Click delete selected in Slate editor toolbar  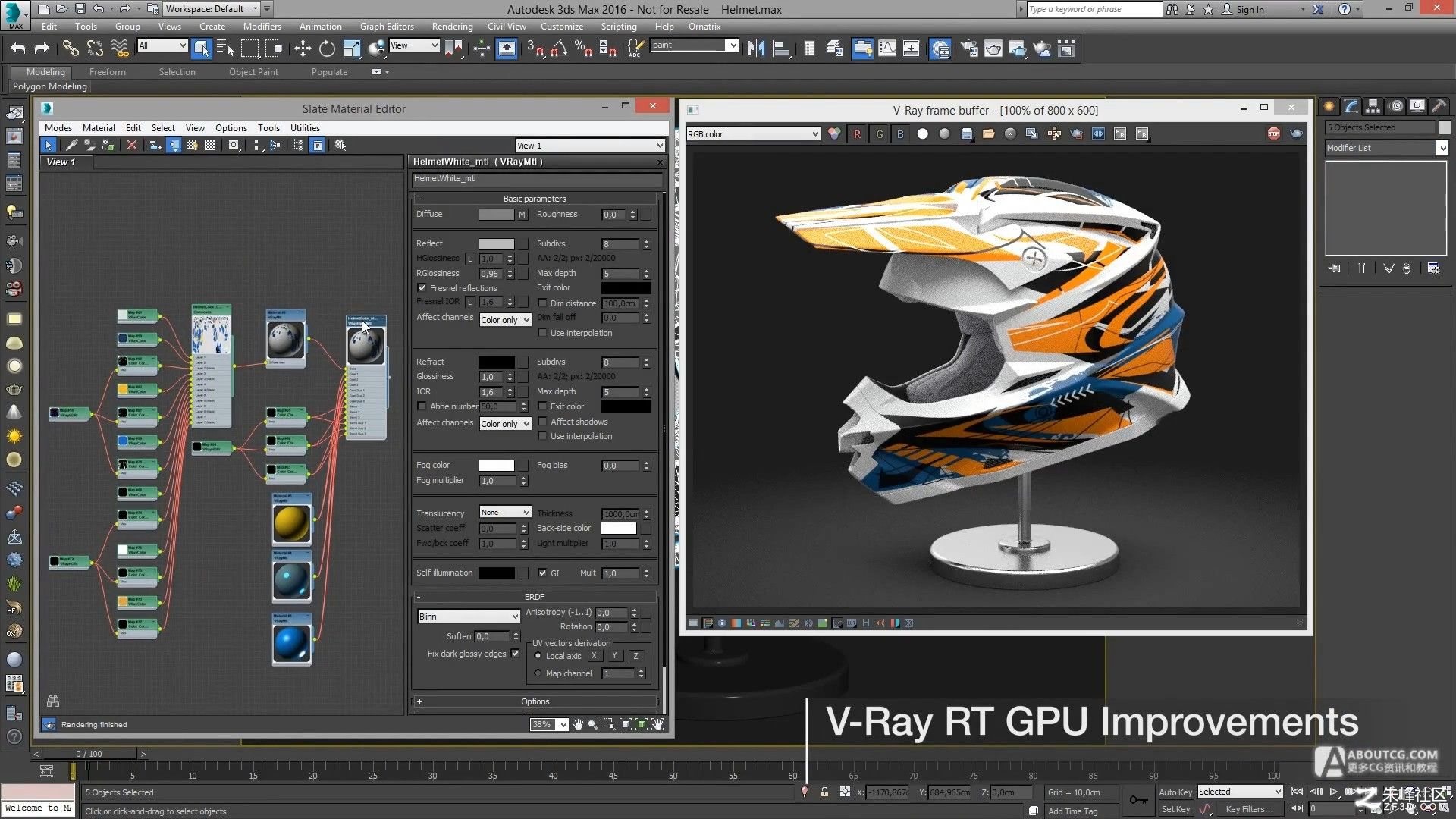pyautogui.click(x=132, y=145)
